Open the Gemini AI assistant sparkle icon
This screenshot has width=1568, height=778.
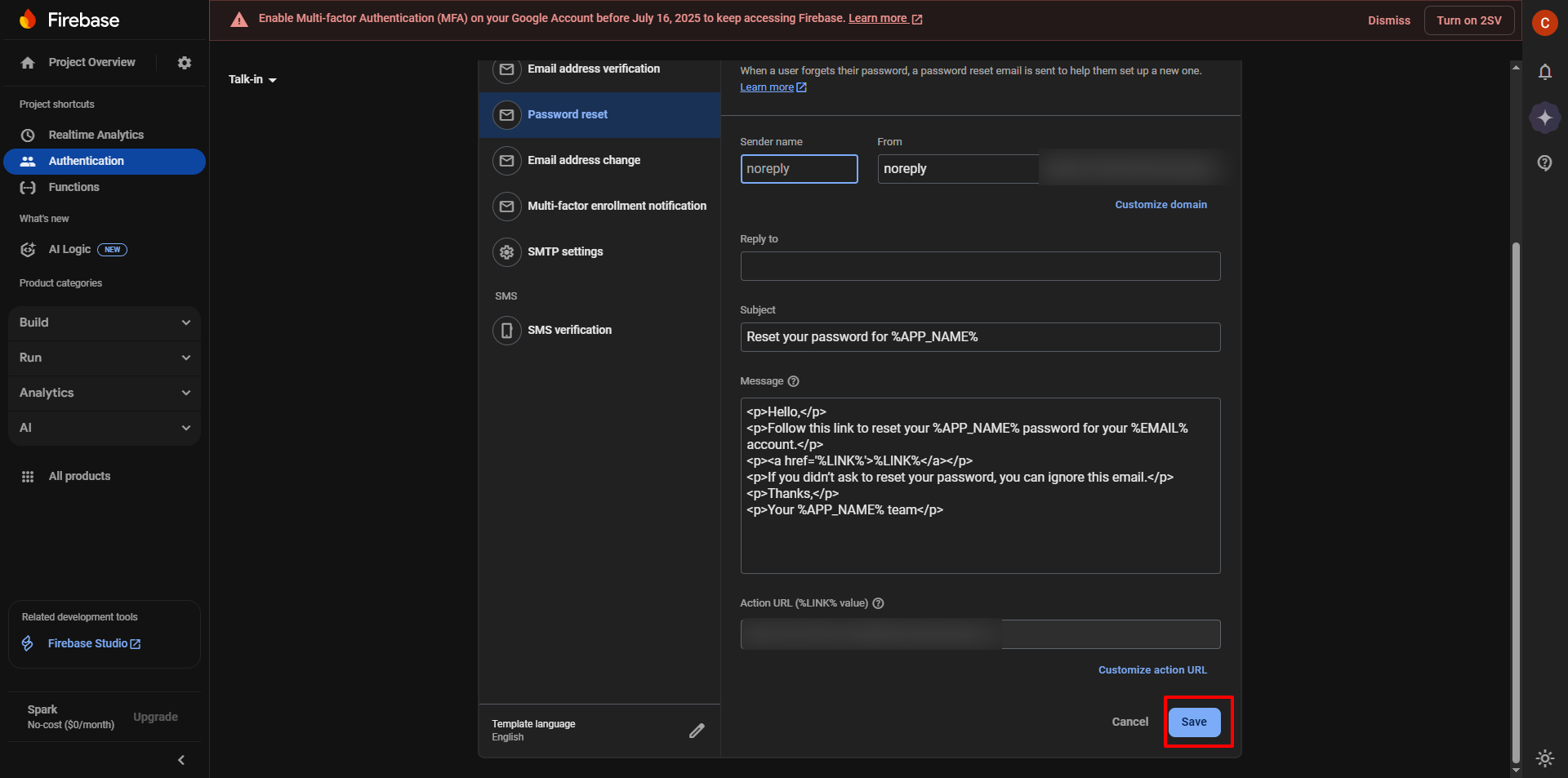tap(1545, 117)
